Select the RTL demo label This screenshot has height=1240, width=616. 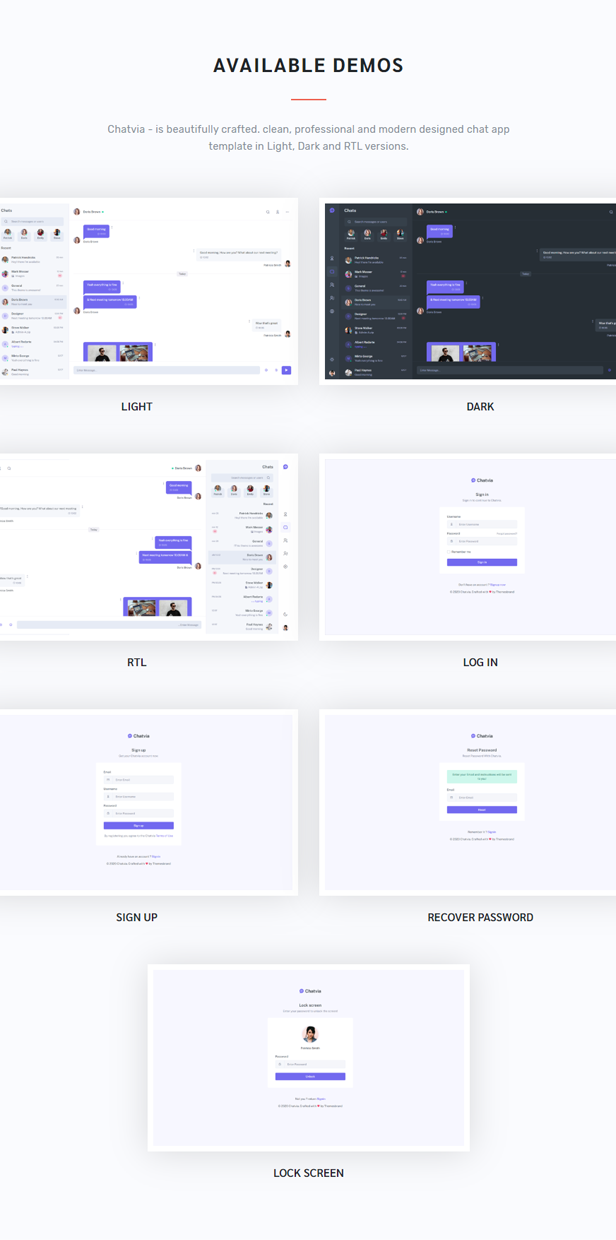pos(137,662)
